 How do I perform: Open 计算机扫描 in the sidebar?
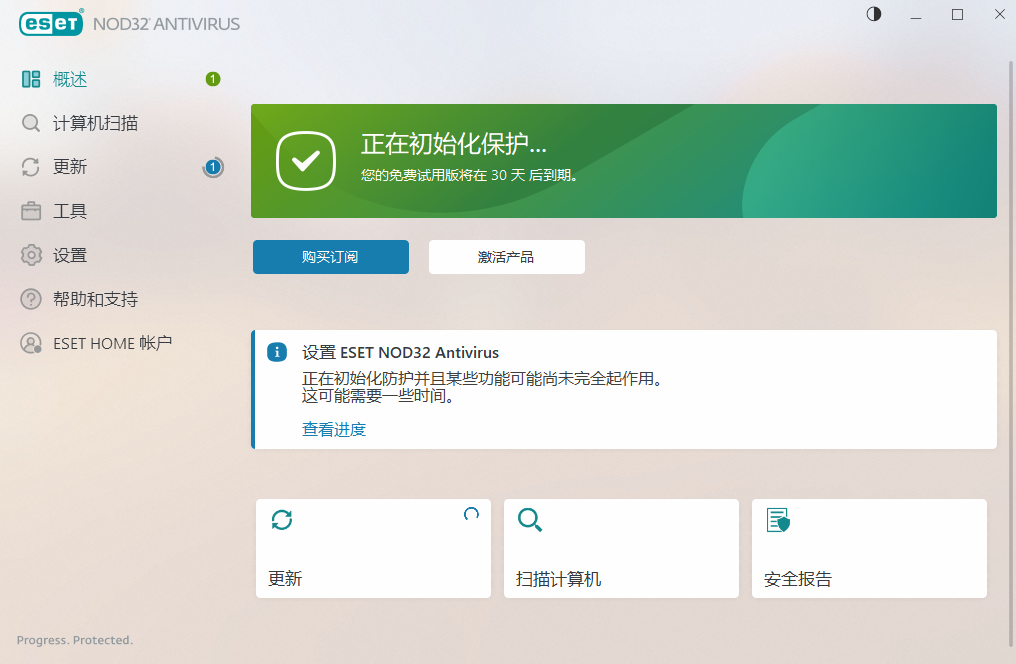coord(95,123)
